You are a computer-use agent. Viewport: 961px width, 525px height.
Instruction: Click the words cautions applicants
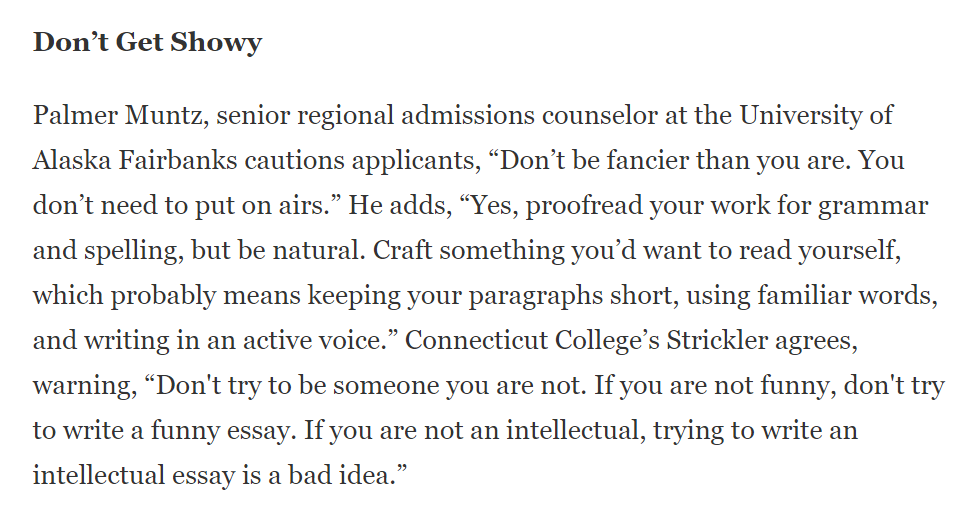point(362,162)
